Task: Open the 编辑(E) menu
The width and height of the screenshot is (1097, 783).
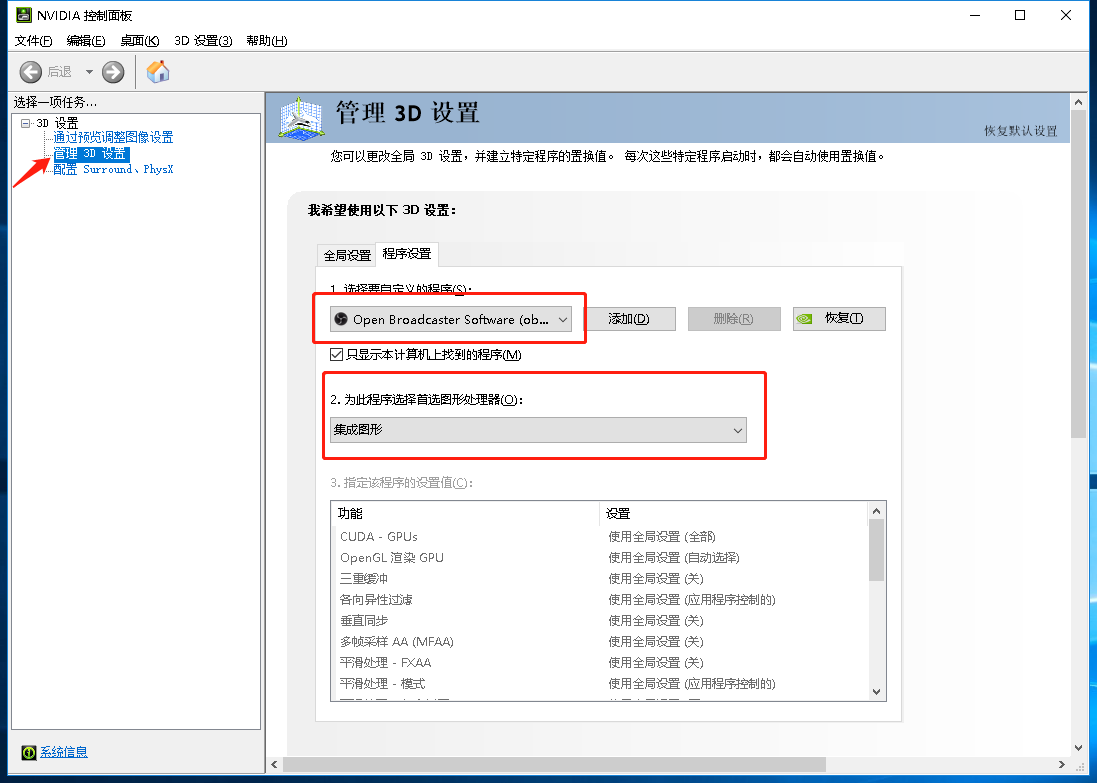Action: click(x=85, y=41)
